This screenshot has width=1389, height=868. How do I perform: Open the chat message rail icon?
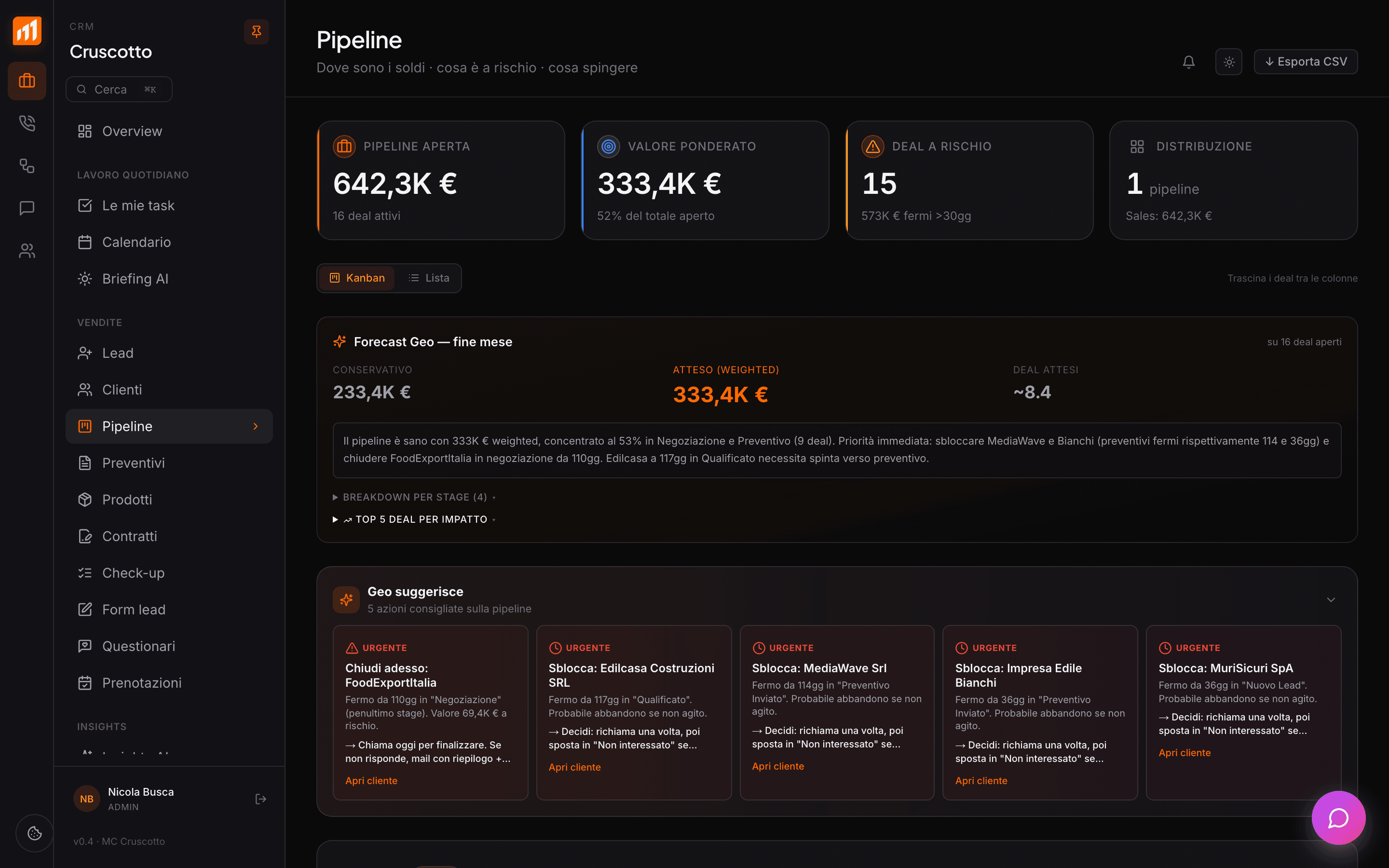click(x=27, y=208)
